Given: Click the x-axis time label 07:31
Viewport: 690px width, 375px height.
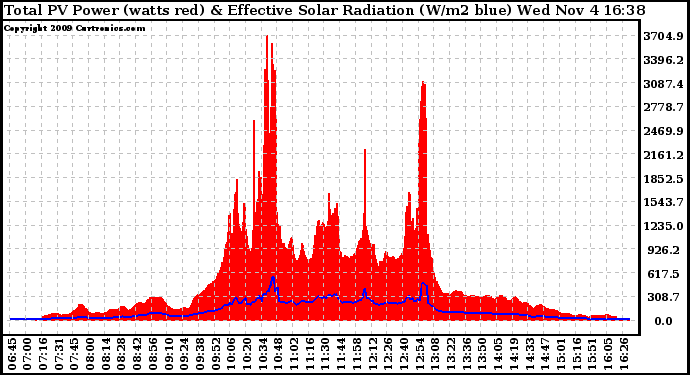Looking at the screenshot, I should tap(59, 354).
